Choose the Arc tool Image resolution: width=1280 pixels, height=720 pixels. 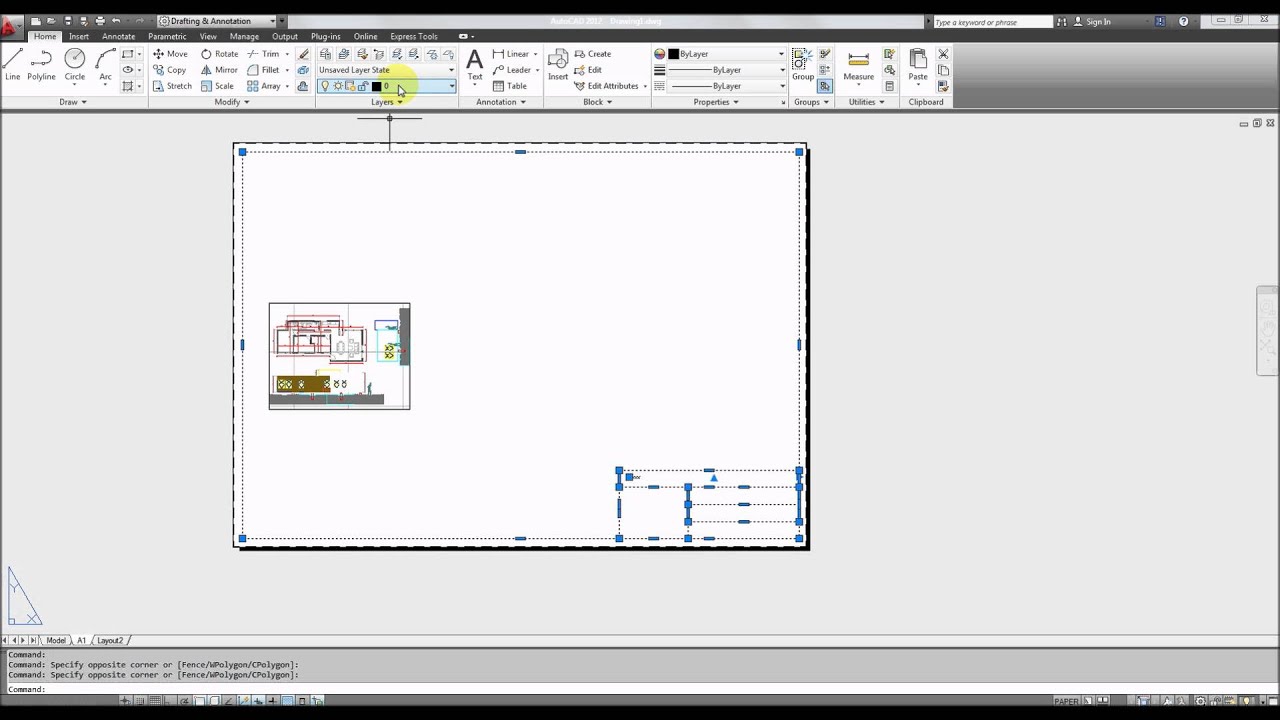105,64
